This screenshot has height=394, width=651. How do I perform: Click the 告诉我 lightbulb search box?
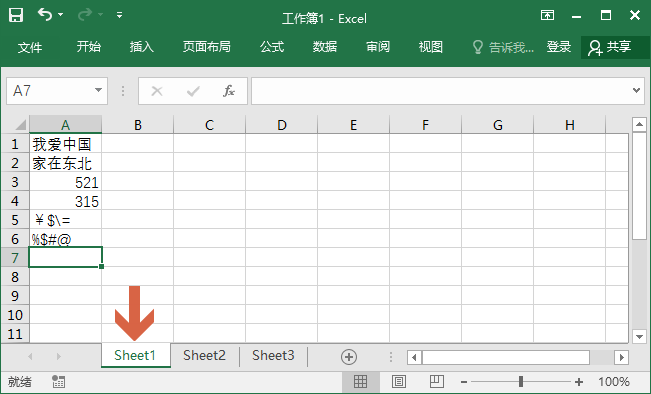point(503,47)
